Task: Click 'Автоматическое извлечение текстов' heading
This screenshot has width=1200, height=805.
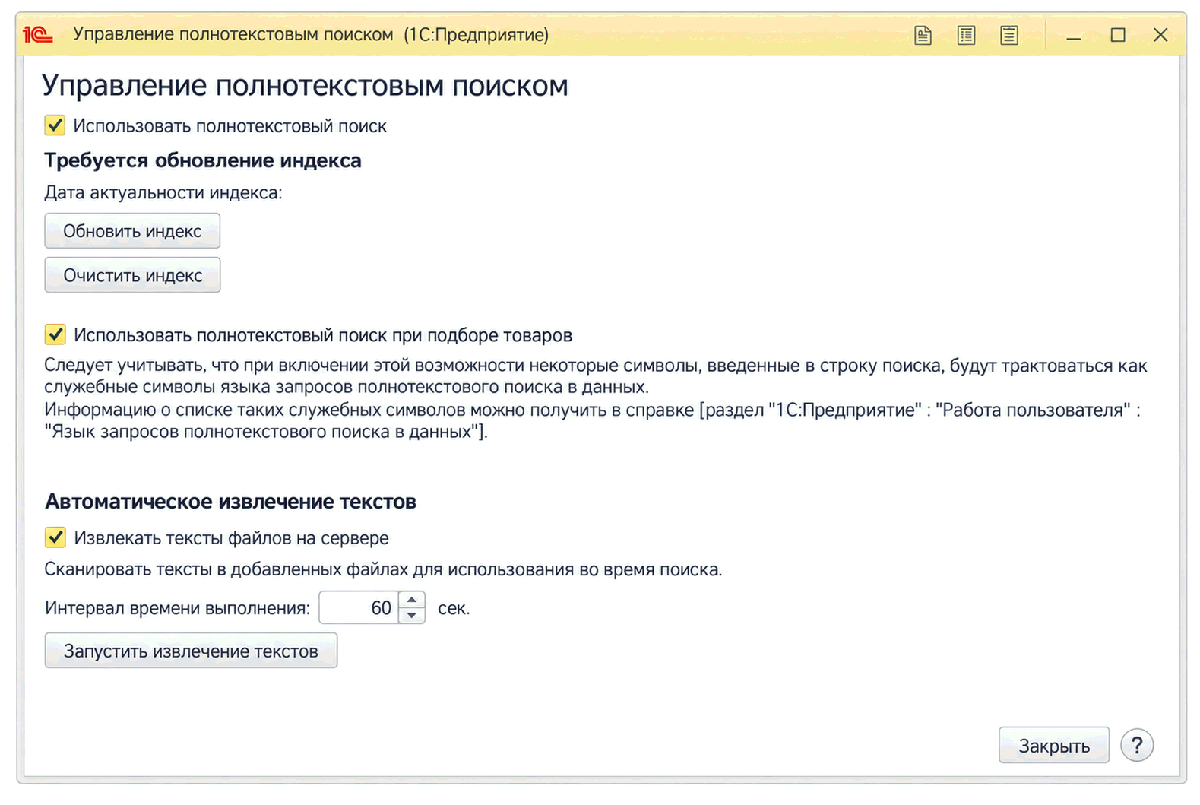Action: [x=230, y=502]
